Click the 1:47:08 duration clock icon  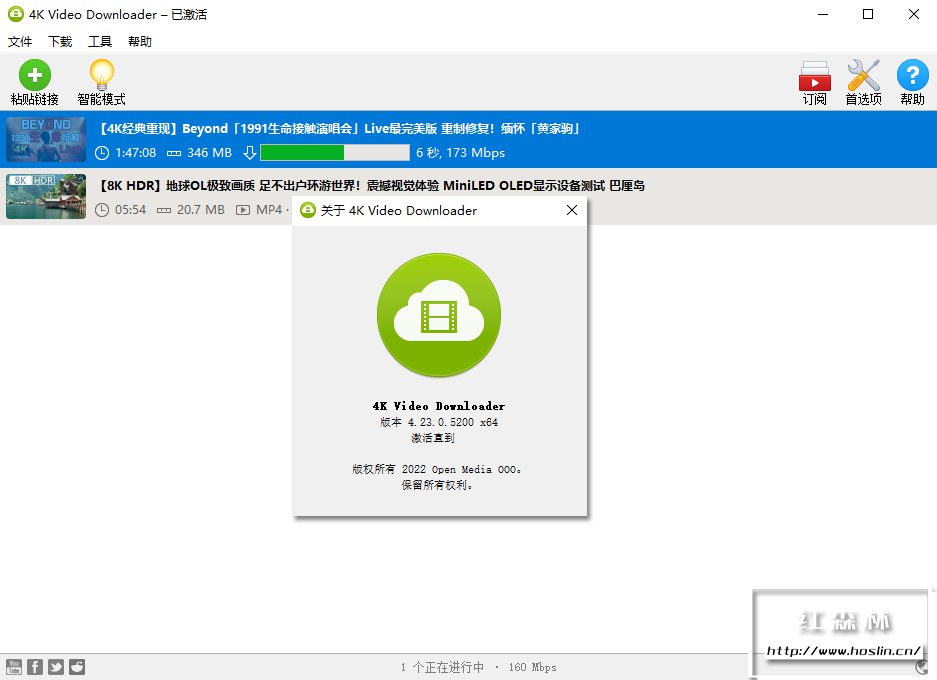pos(102,153)
